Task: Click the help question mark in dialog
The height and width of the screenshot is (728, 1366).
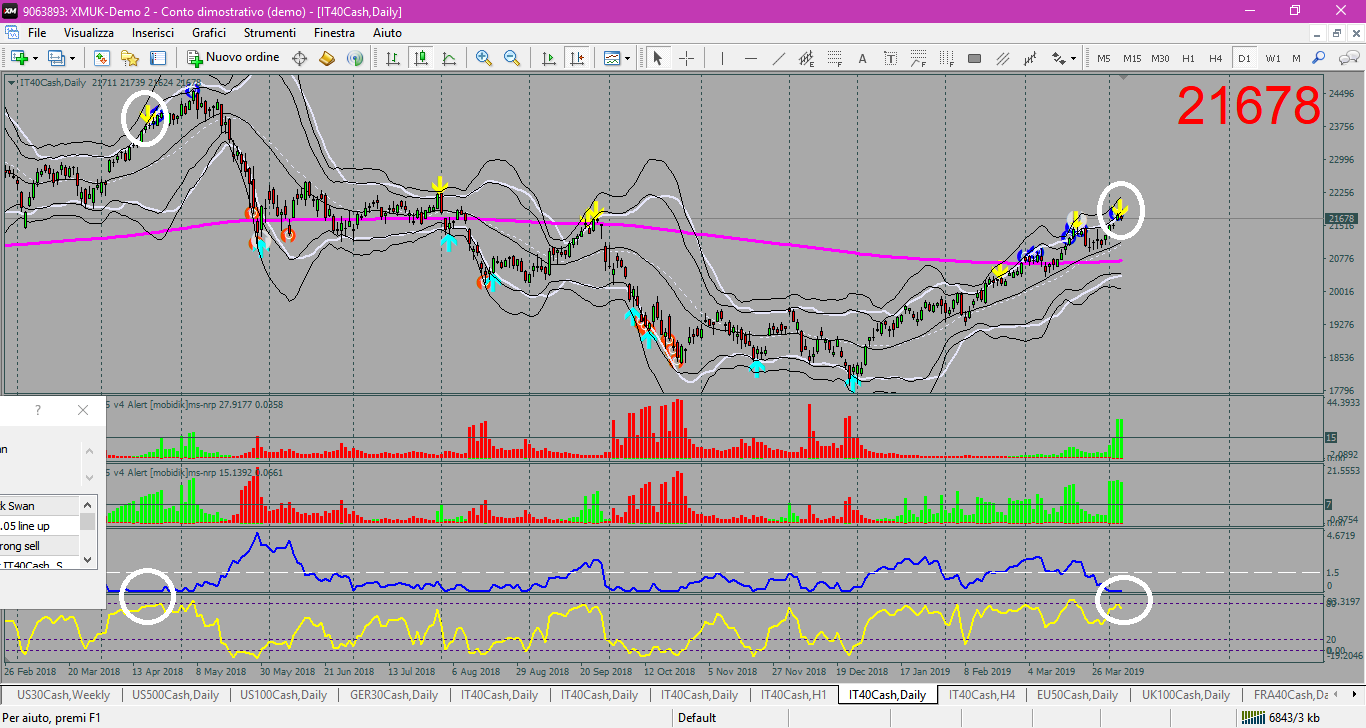Action: 38,410
